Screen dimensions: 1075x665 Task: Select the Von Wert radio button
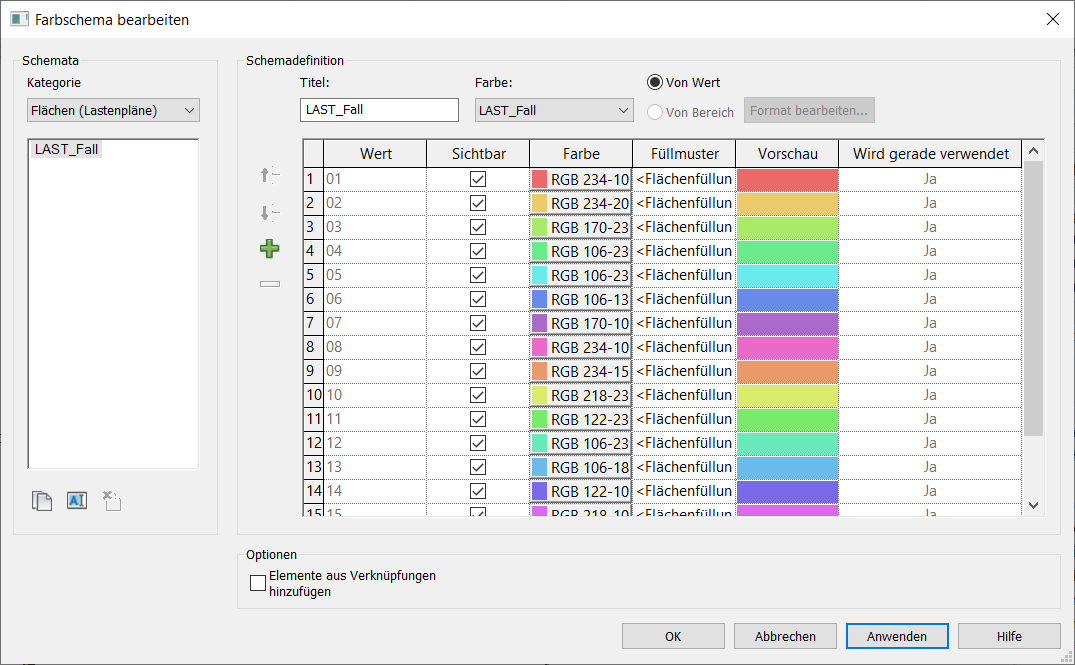pos(656,82)
